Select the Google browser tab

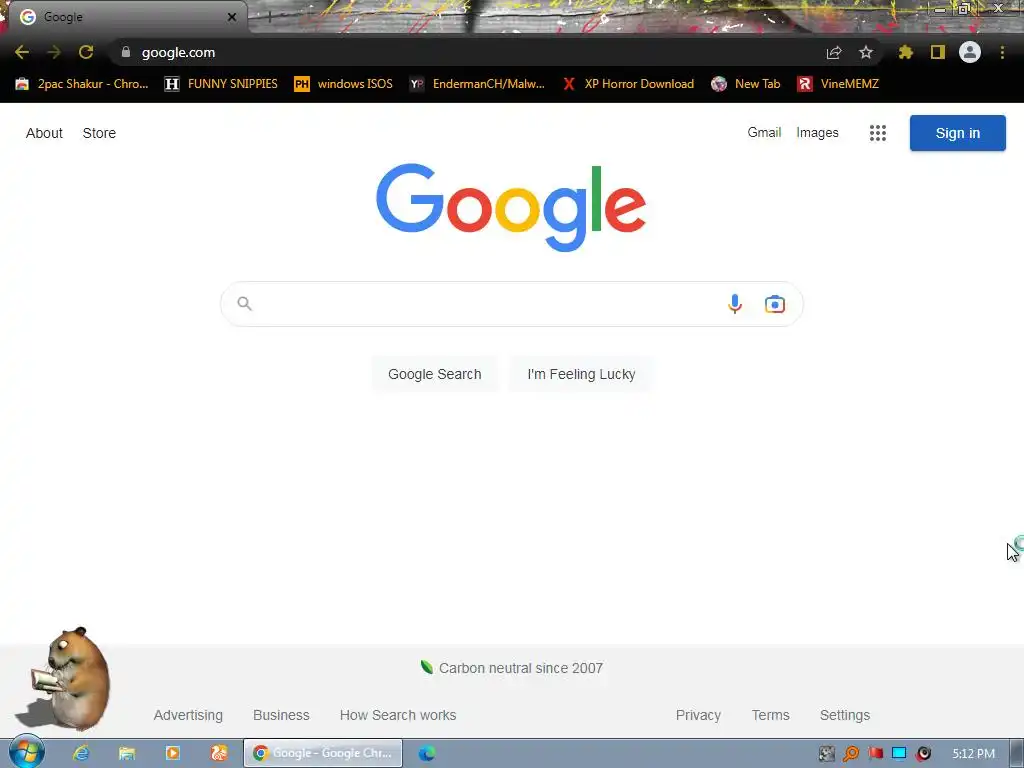click(x=124, y=17)
